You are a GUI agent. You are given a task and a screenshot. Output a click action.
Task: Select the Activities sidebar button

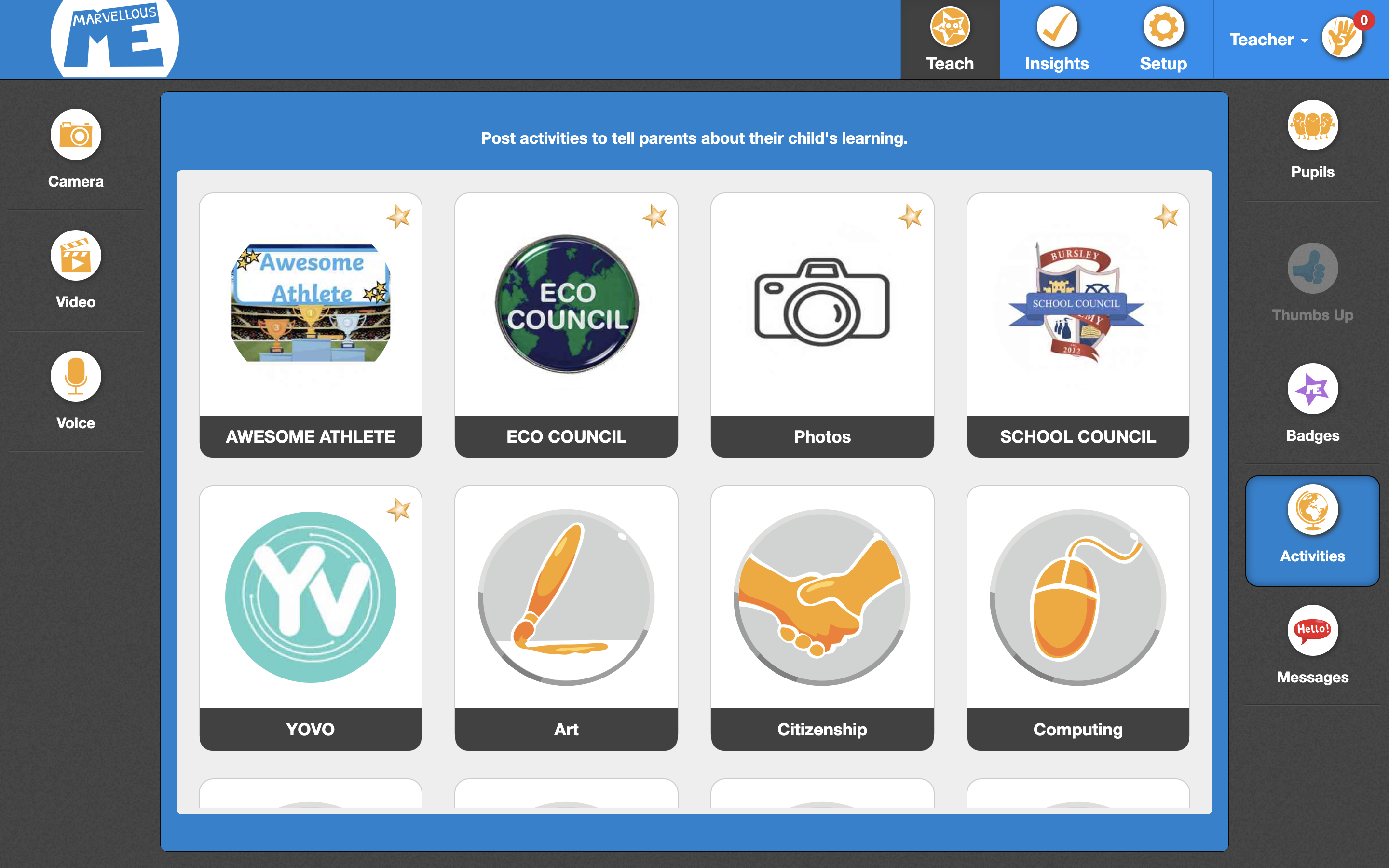(x=1312, y=530)
